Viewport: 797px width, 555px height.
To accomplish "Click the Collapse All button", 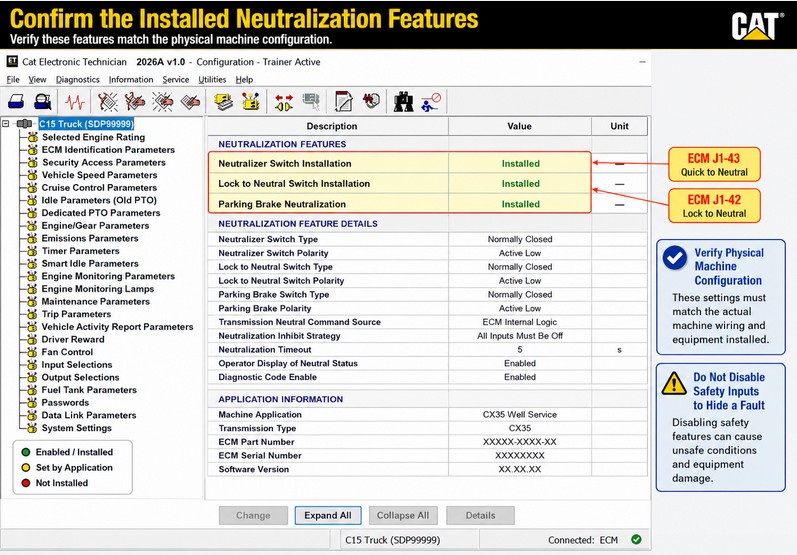I will 403,515.
